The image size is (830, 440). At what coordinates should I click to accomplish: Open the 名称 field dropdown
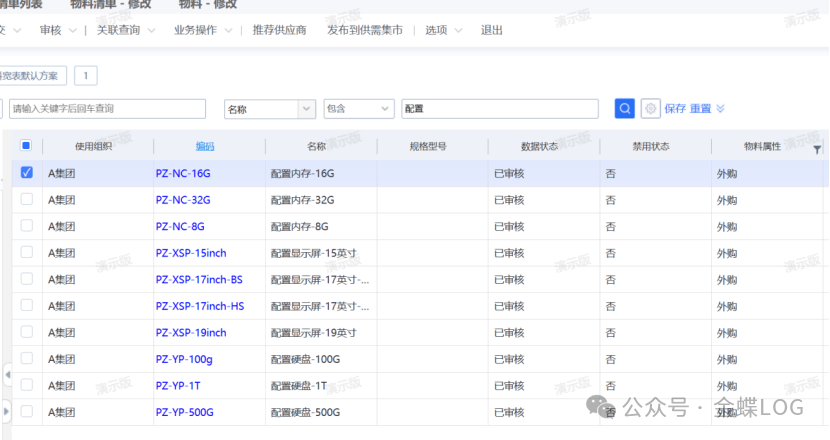269,109
